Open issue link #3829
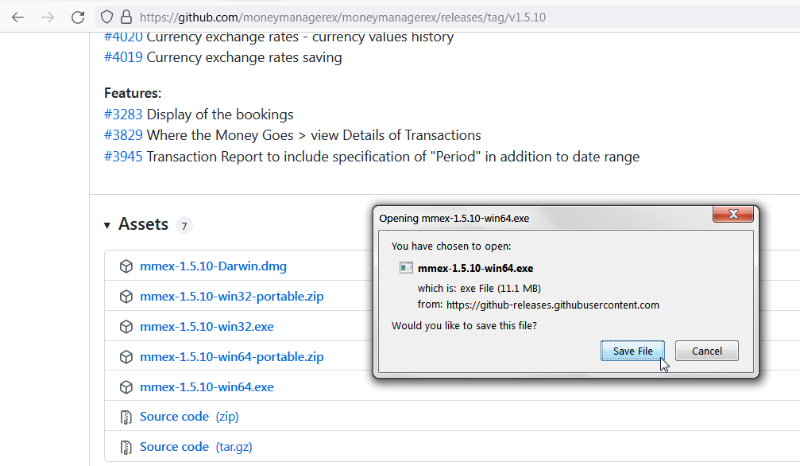Image resolution: width=800 pixels, height=466 pixels. coord(123,135)
